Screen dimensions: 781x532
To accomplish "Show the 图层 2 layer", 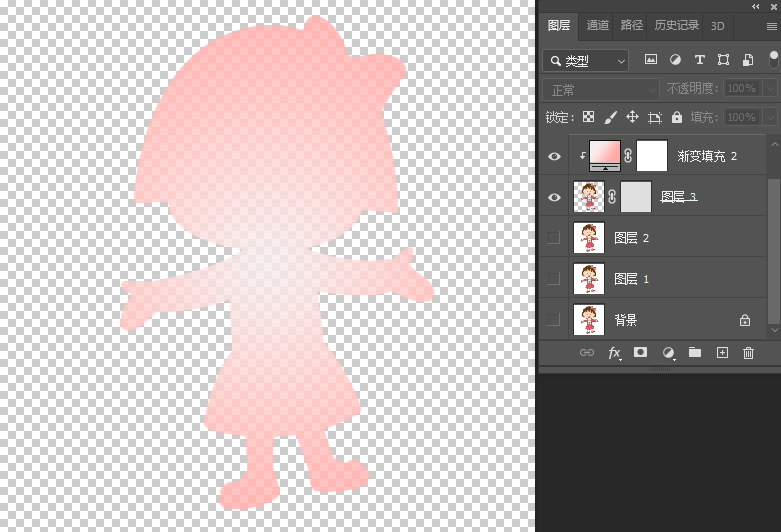I will tap(554, 238).
